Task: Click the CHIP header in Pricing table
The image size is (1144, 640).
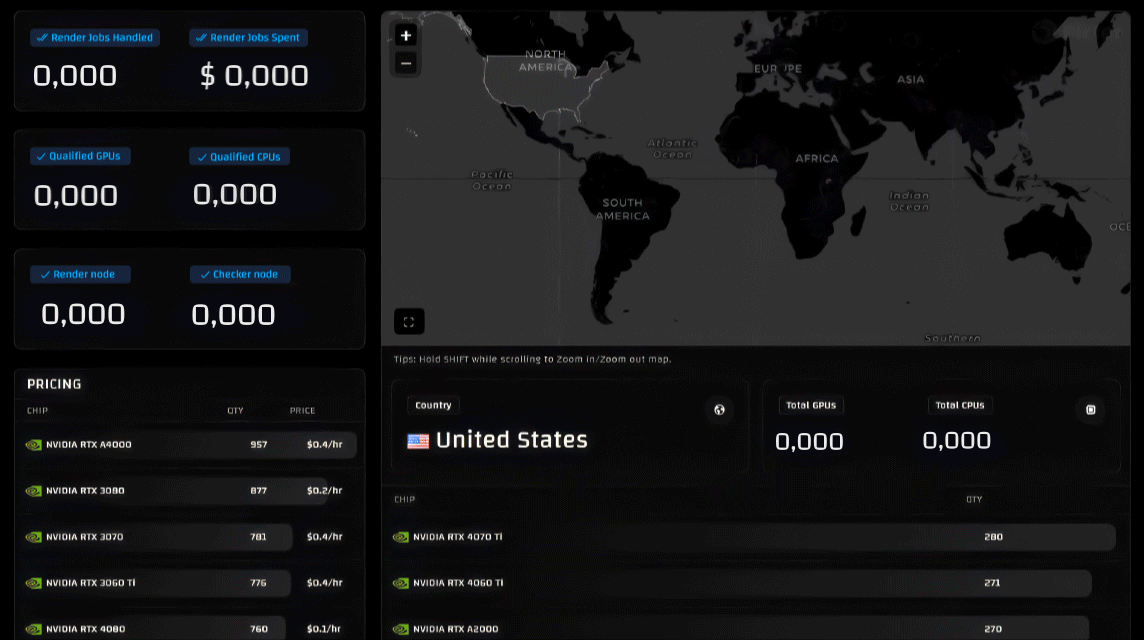Action: (x=37, y=411)
